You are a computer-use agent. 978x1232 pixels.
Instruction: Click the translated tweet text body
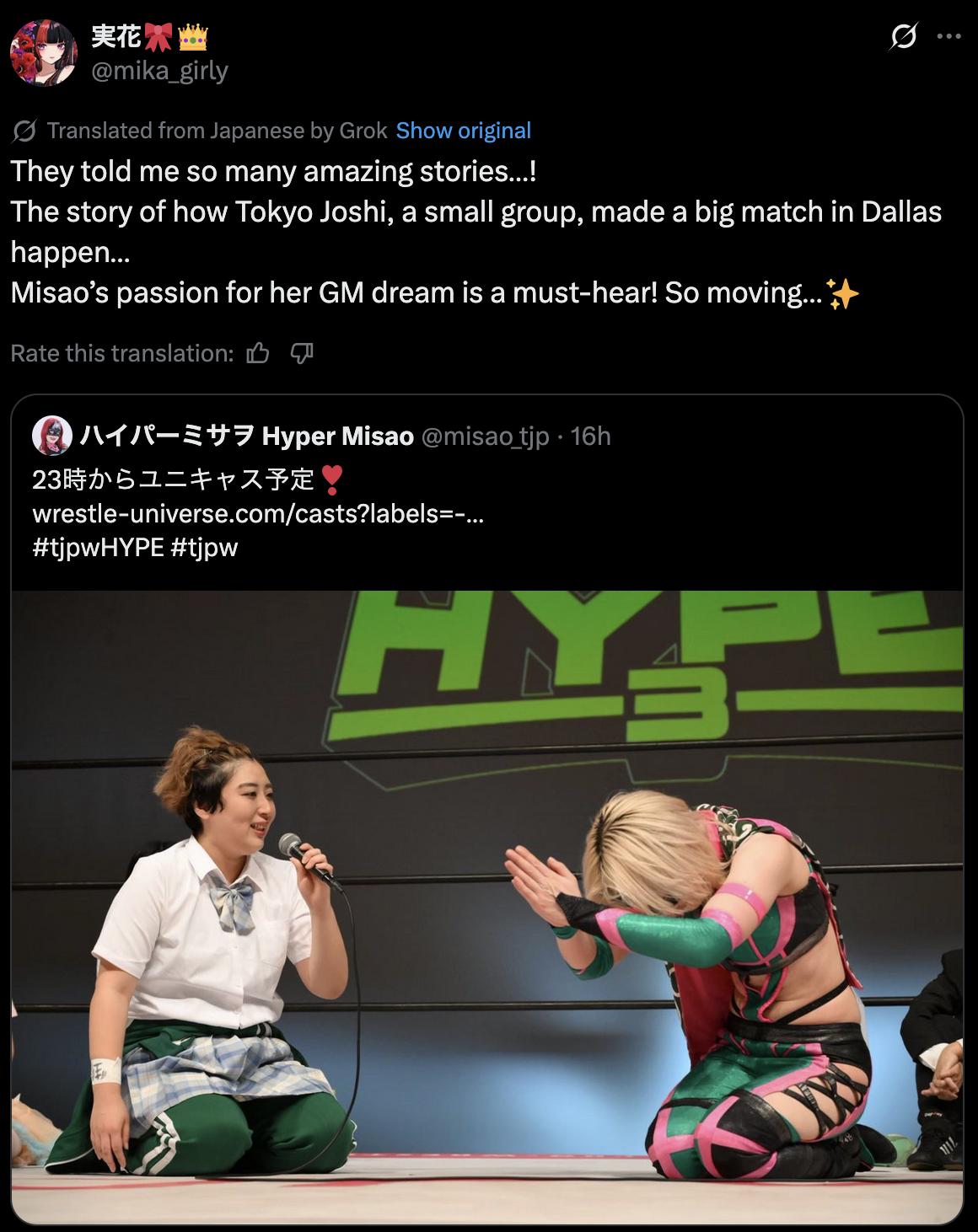point(476,232)
